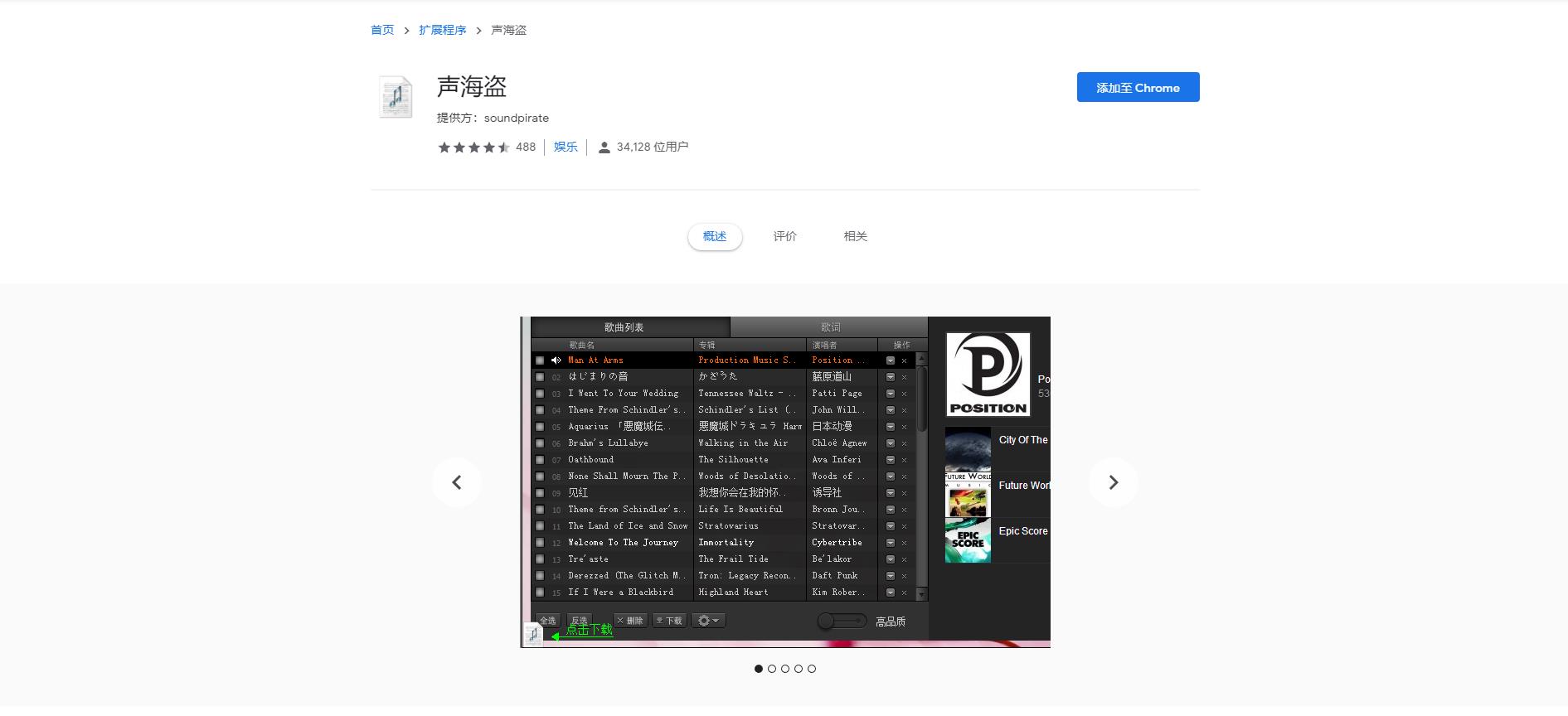Click the 声海盗 extension music-note icon

pos(396,97)
